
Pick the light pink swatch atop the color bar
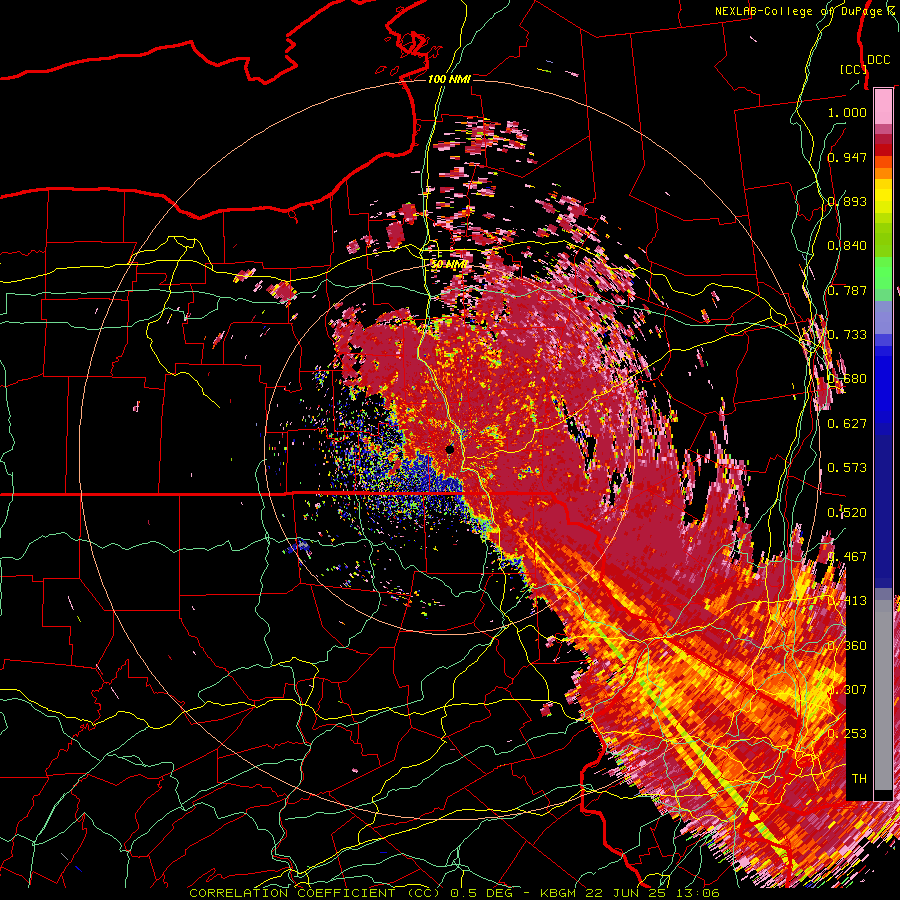(x=883, y=106)
